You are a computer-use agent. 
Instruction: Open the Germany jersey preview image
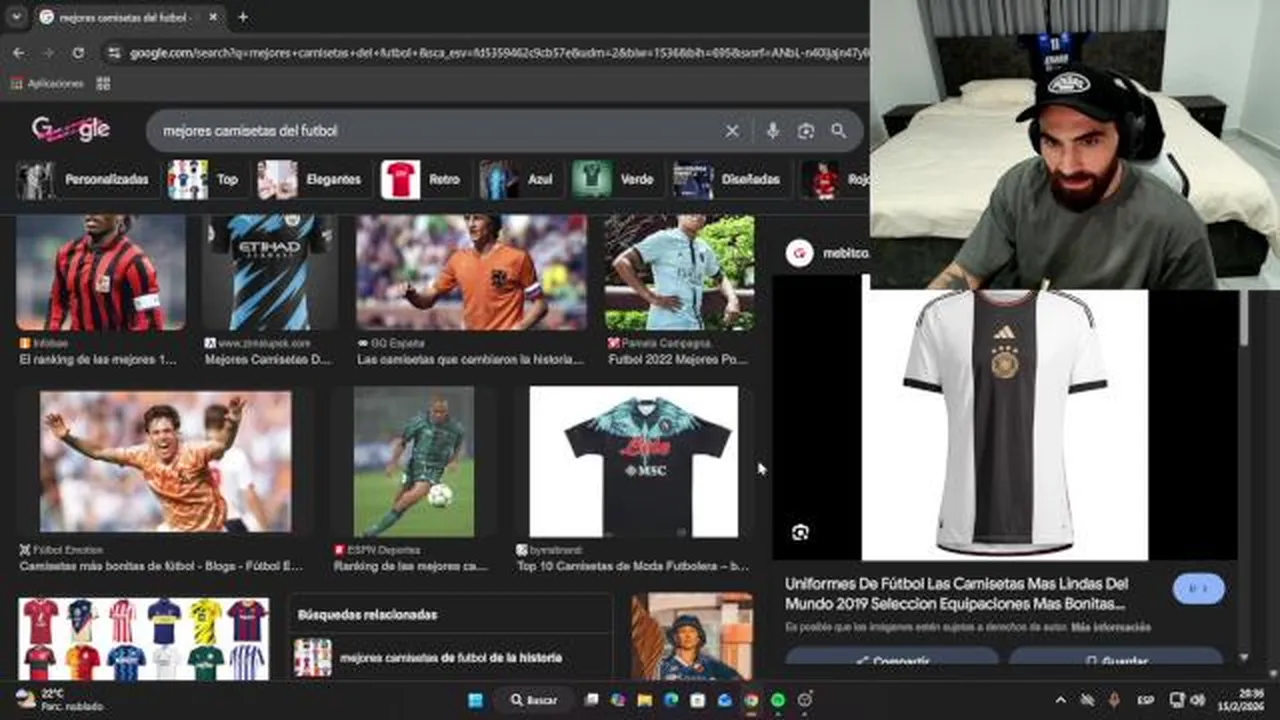[1005, 425]
